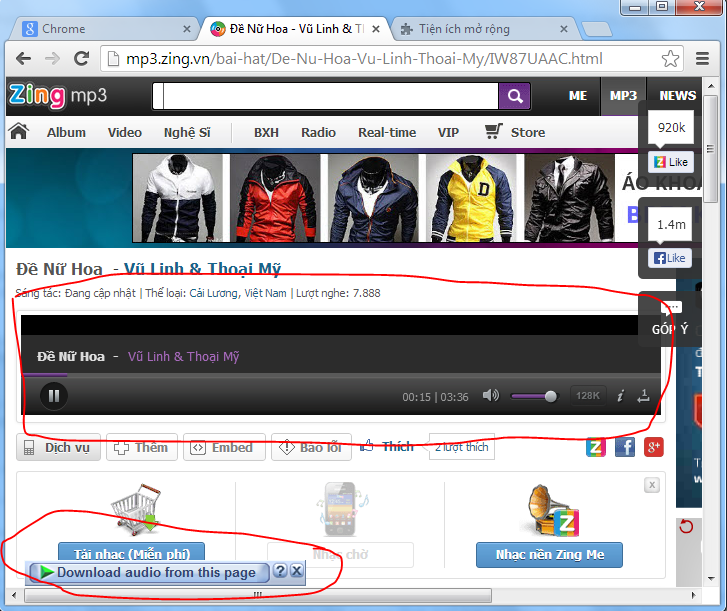Viewport: 727px width, 611px height.
Task: Click the shopping cart download image
Action: pos(136,510)
